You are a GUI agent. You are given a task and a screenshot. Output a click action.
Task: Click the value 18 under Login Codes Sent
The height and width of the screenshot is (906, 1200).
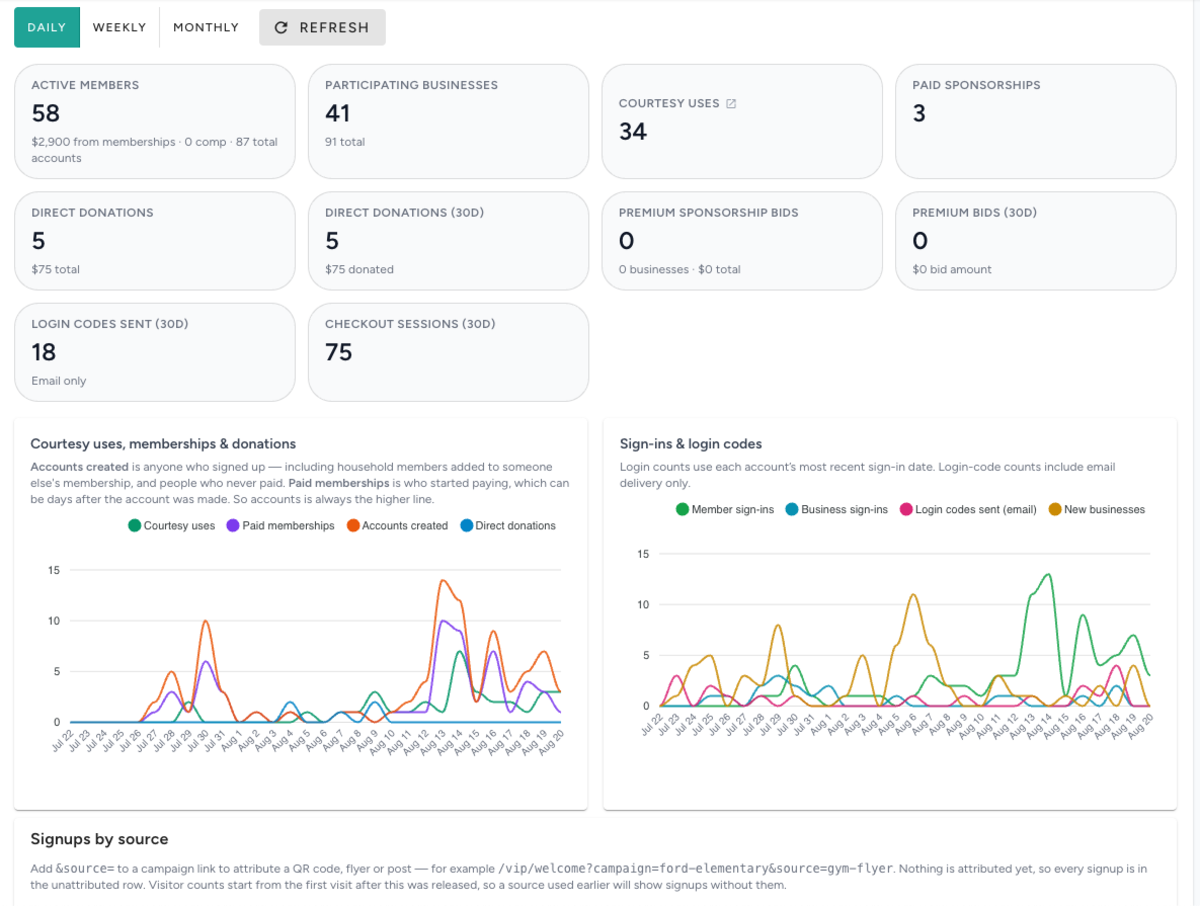[44, 352]
